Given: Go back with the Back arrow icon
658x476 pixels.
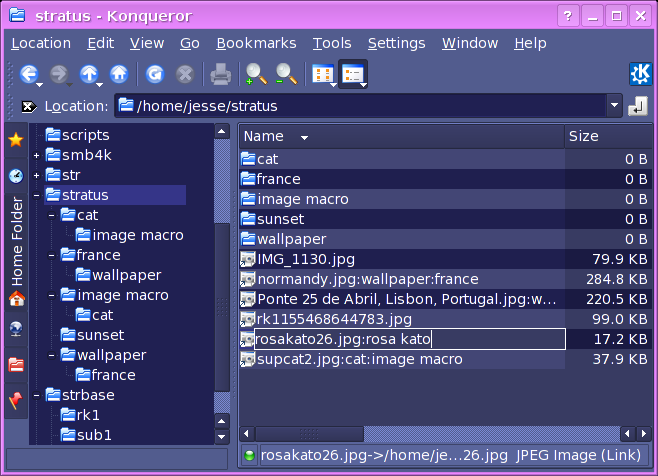Looking at the screenshot, I should [x=28, y=75].
